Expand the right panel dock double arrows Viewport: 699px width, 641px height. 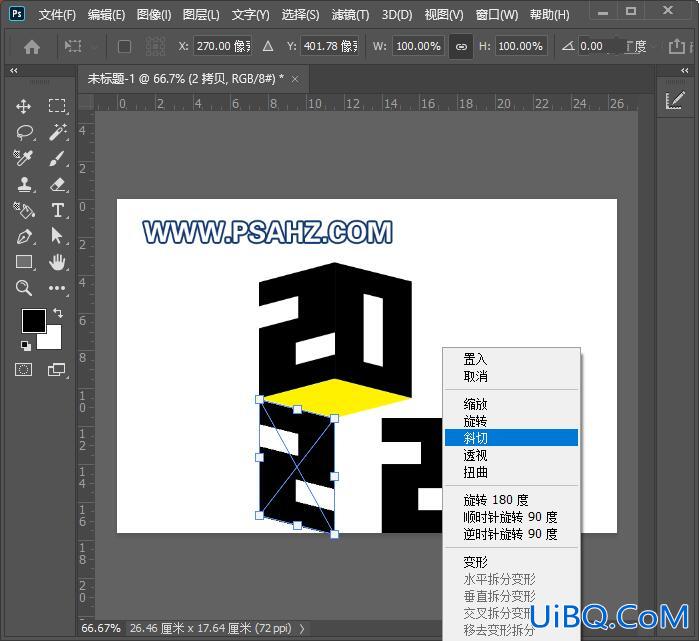(x=685, y=70)
